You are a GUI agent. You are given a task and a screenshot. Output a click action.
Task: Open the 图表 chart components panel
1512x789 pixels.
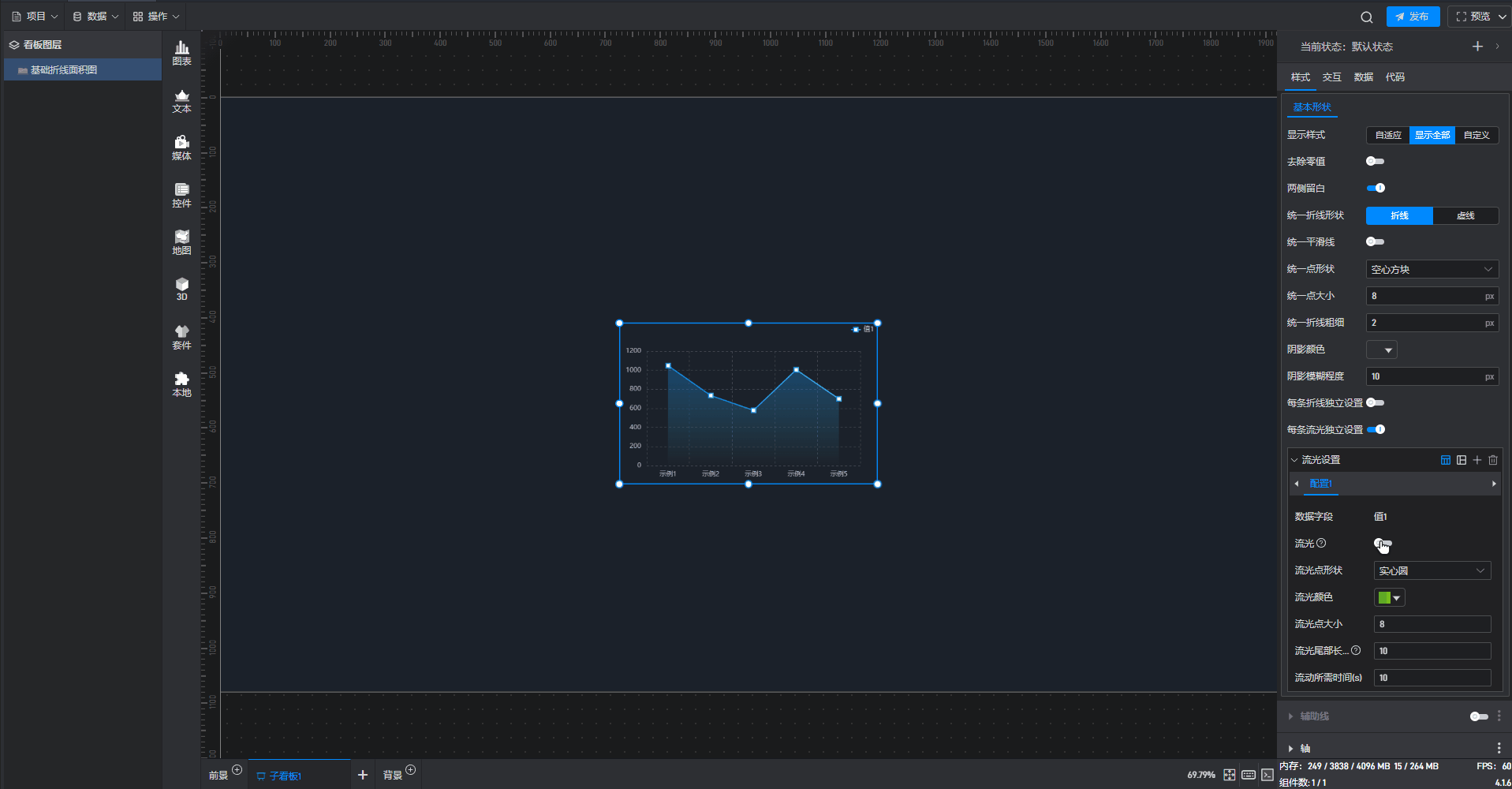point(181,53)
